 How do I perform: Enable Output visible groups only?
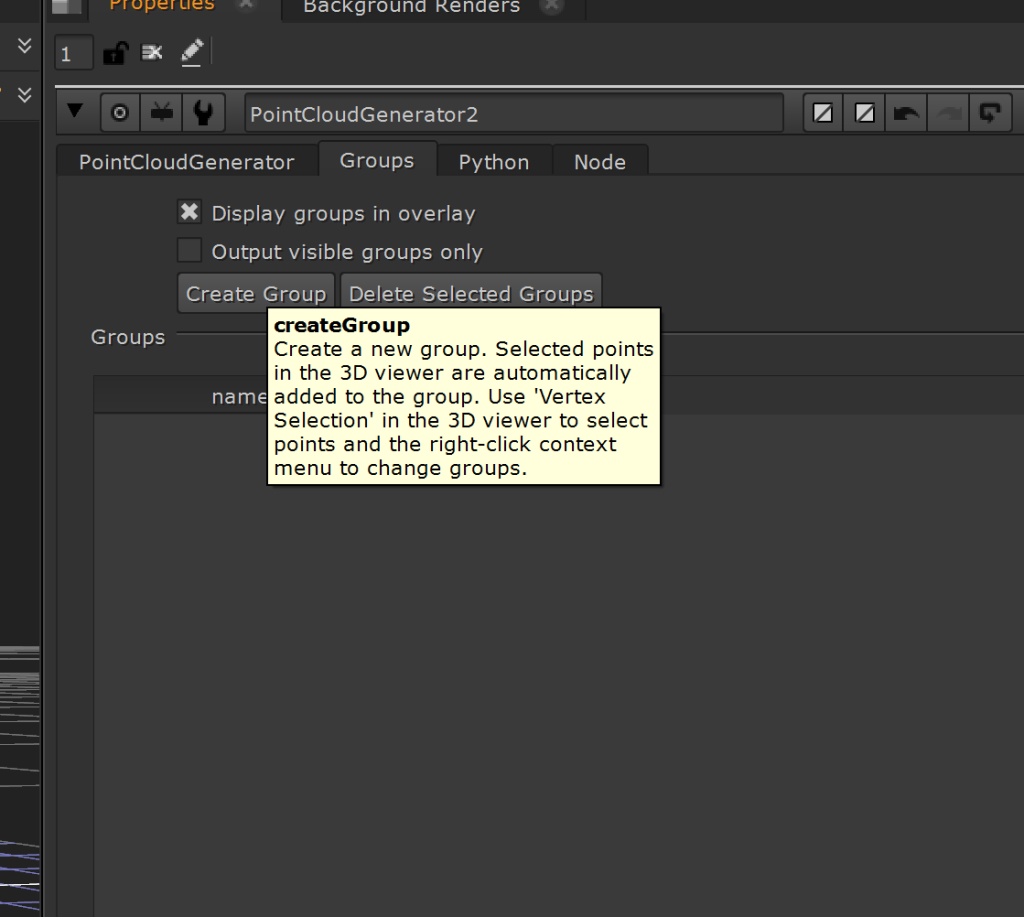coord(189,250)
